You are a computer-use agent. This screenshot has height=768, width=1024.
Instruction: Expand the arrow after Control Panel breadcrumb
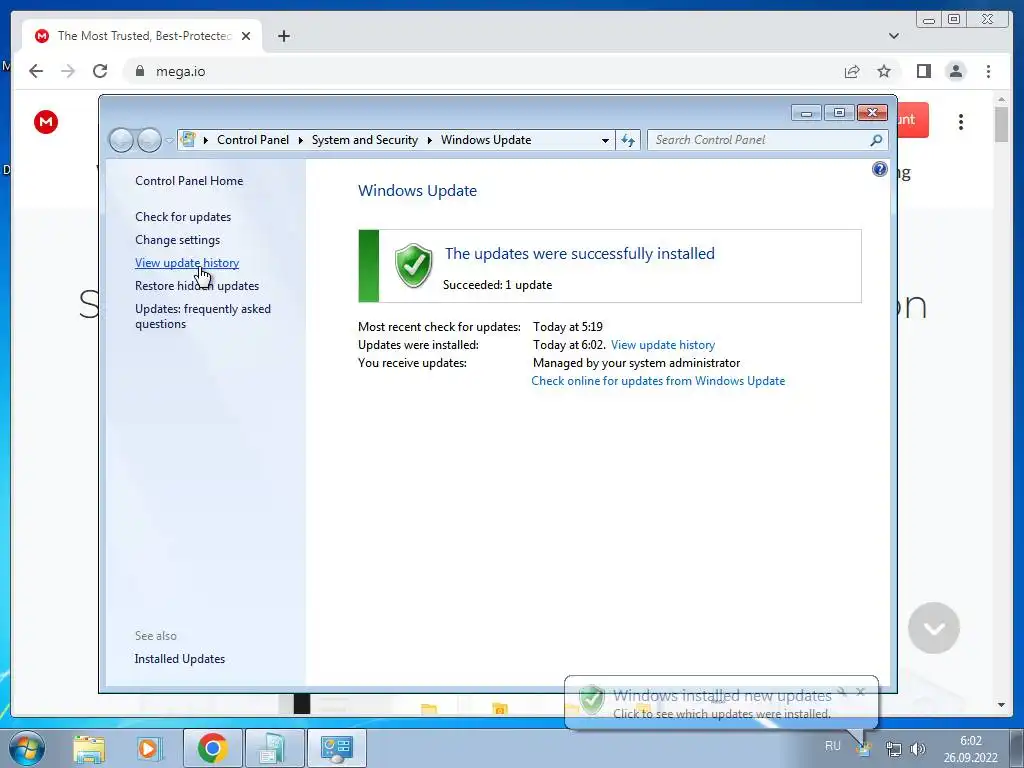pyautogui.click(x=300, y=140)
